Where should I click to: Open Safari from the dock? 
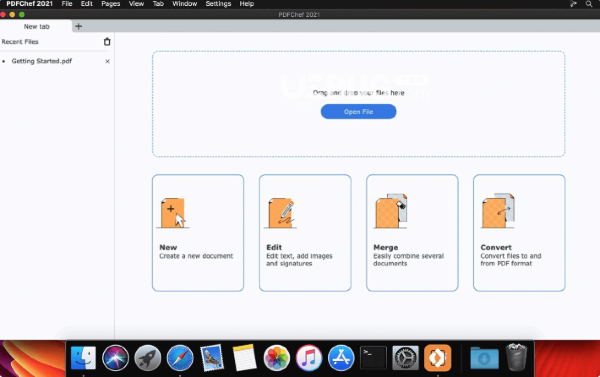point(180,358)
